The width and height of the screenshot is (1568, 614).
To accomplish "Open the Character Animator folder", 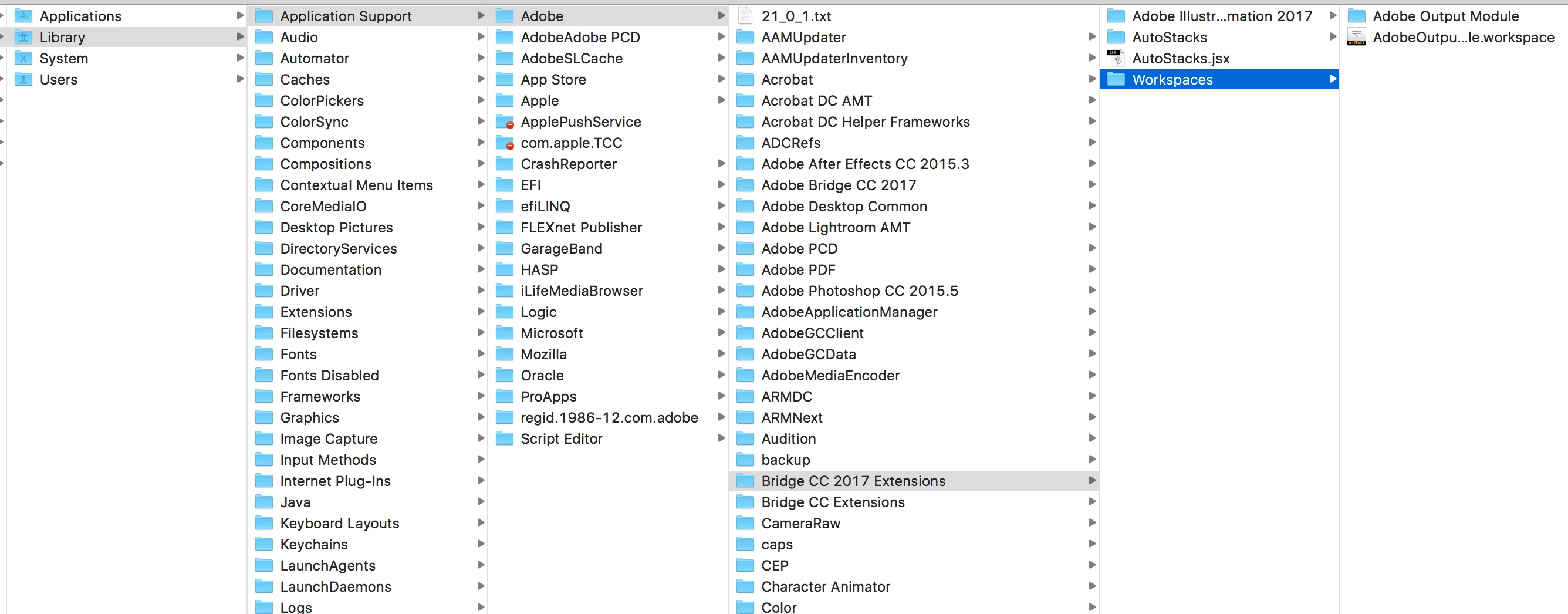I will point(915,586).
